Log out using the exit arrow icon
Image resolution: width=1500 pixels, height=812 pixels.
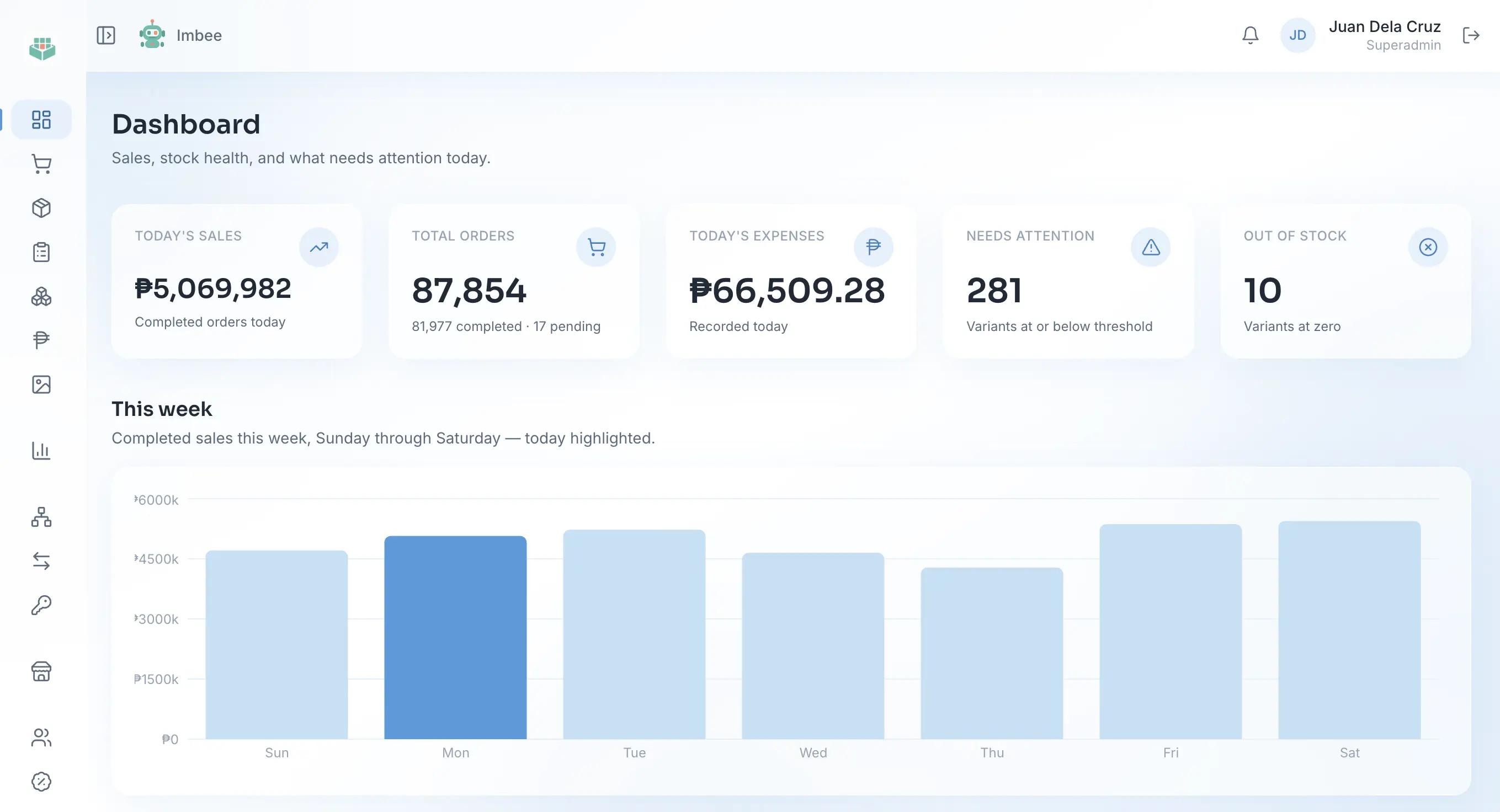(x=1471, y=35)
